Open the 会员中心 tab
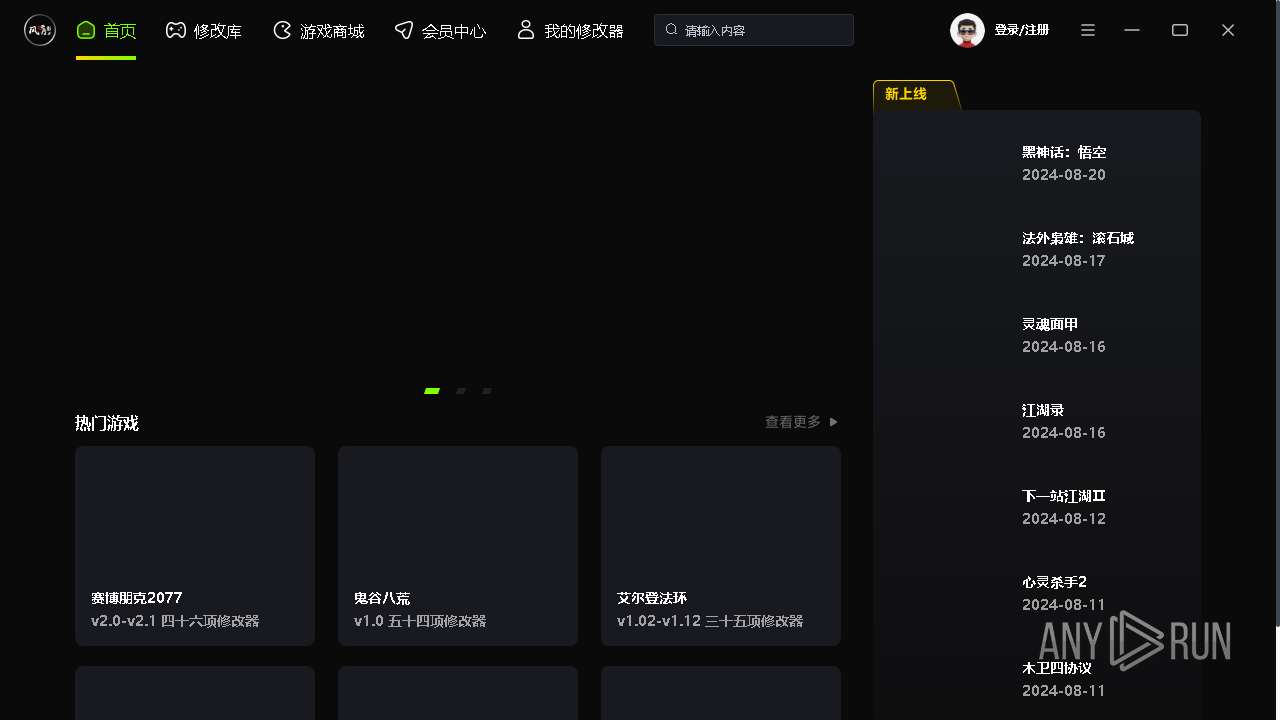Viewport: 1280px width, 720px height. pyautogui.click(x=440, y=31)
